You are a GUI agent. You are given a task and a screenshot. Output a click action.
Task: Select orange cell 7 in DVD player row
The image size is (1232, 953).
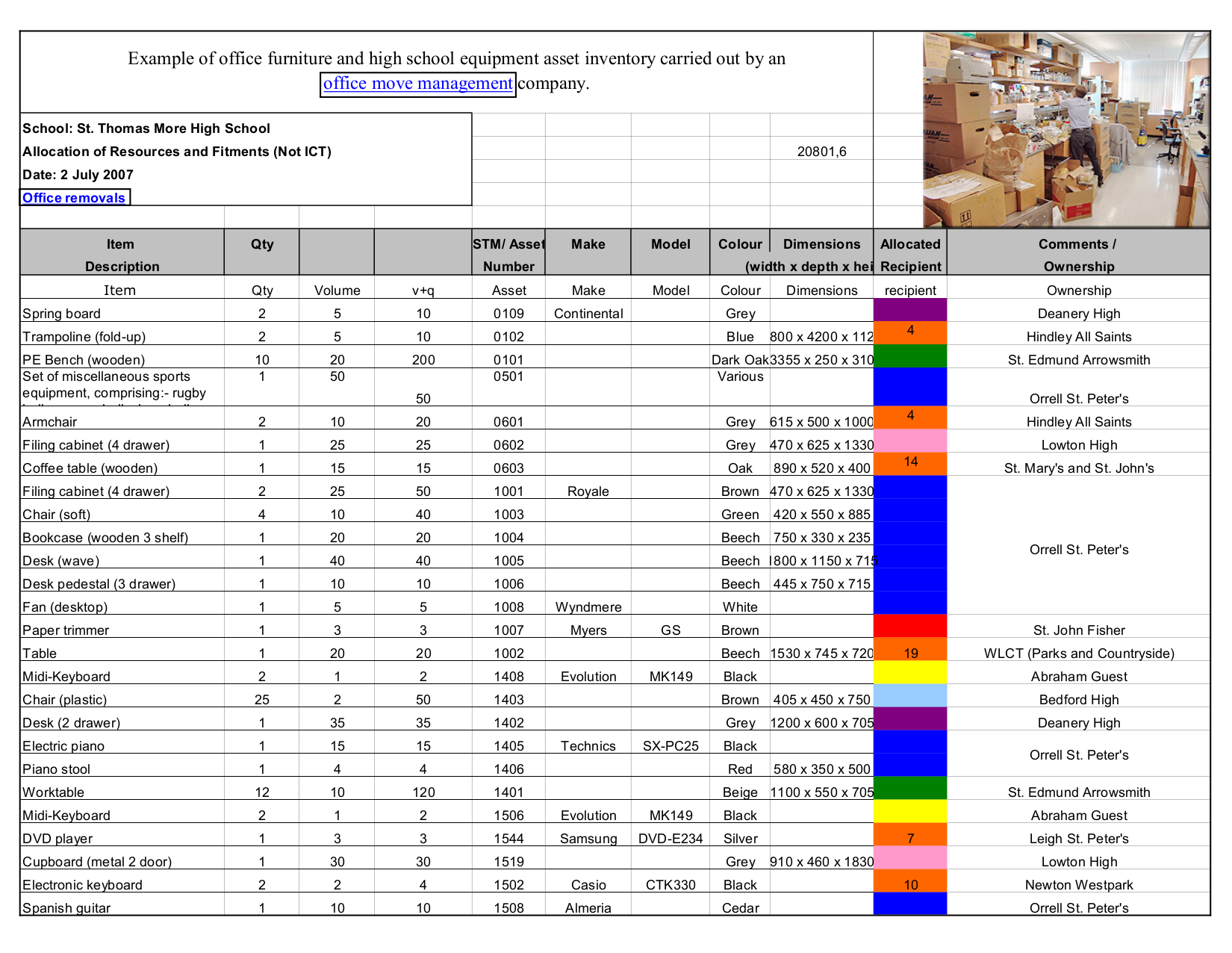click(x=910, y=835)
